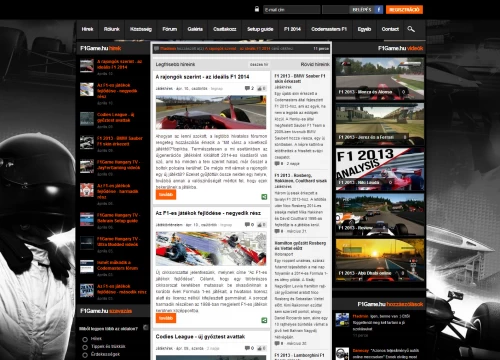Play video 'F1 2013 - Abu Dhabi online'
The width and height of the screenshot is (500, 360).
(380, 260)
